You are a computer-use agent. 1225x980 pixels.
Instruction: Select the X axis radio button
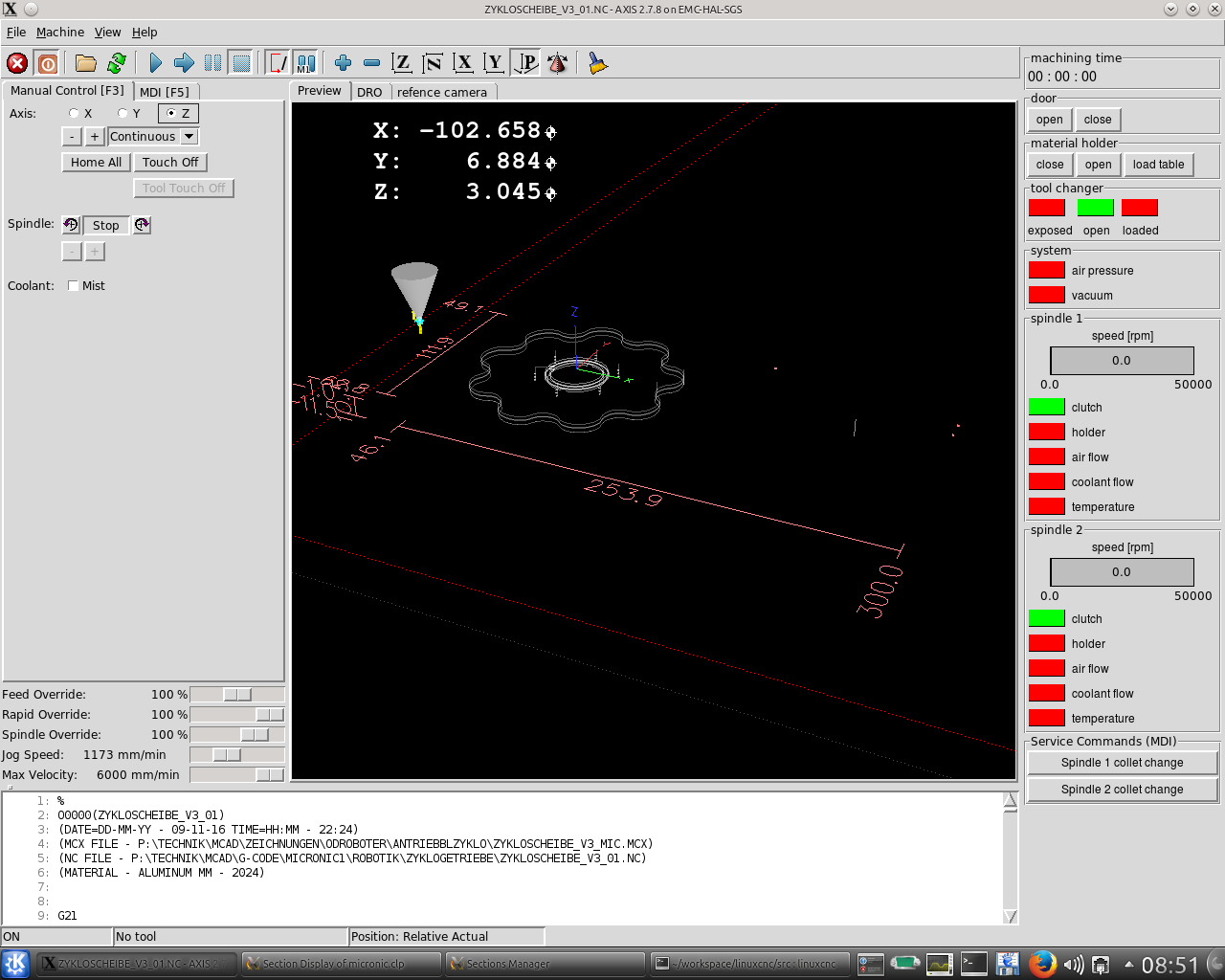74,114
